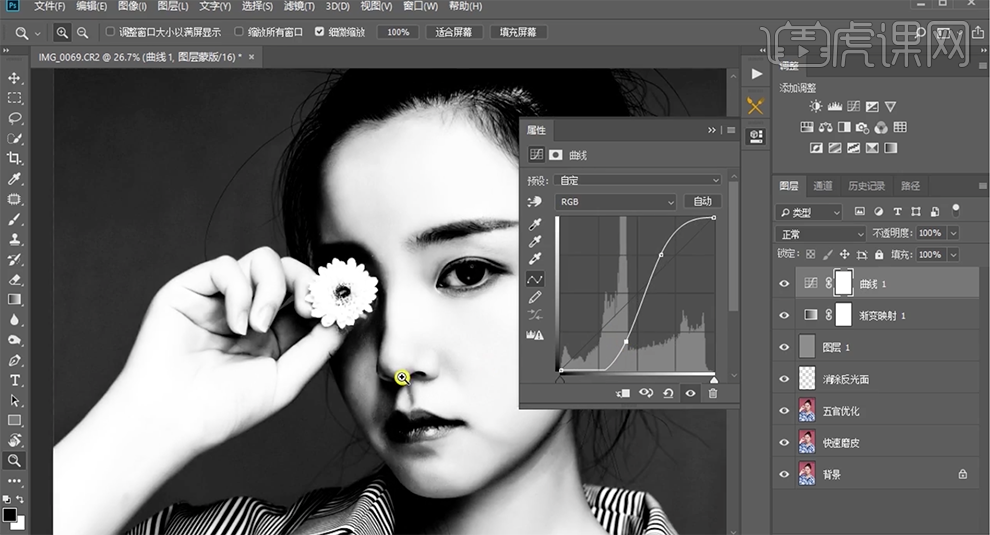Select the Pen tool
Image resolution: width=990 pixels, height=535 pixels.
[x=14, y=360]
